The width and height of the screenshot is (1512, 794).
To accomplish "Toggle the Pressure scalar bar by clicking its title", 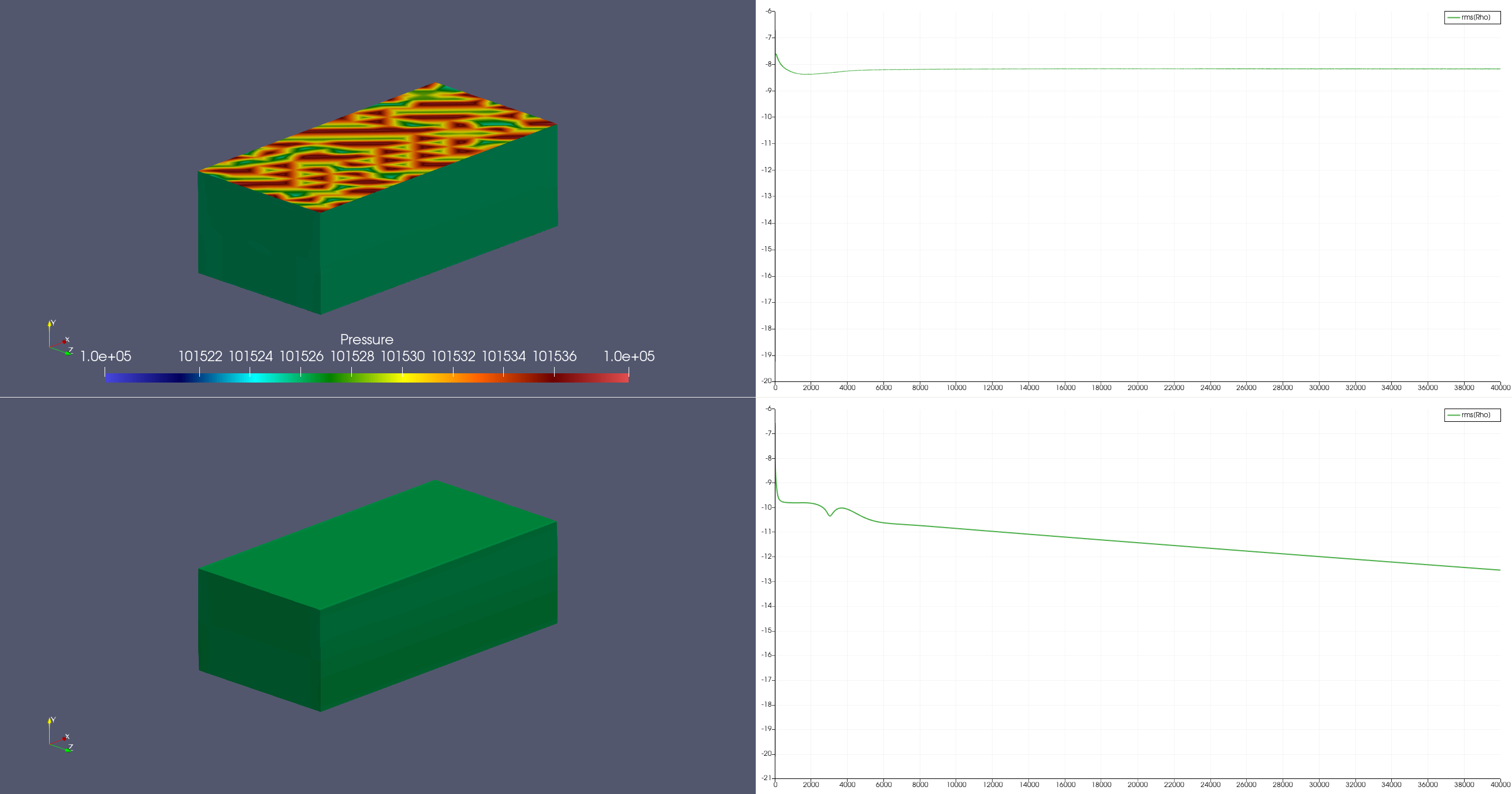I will [x=367, y=339].
